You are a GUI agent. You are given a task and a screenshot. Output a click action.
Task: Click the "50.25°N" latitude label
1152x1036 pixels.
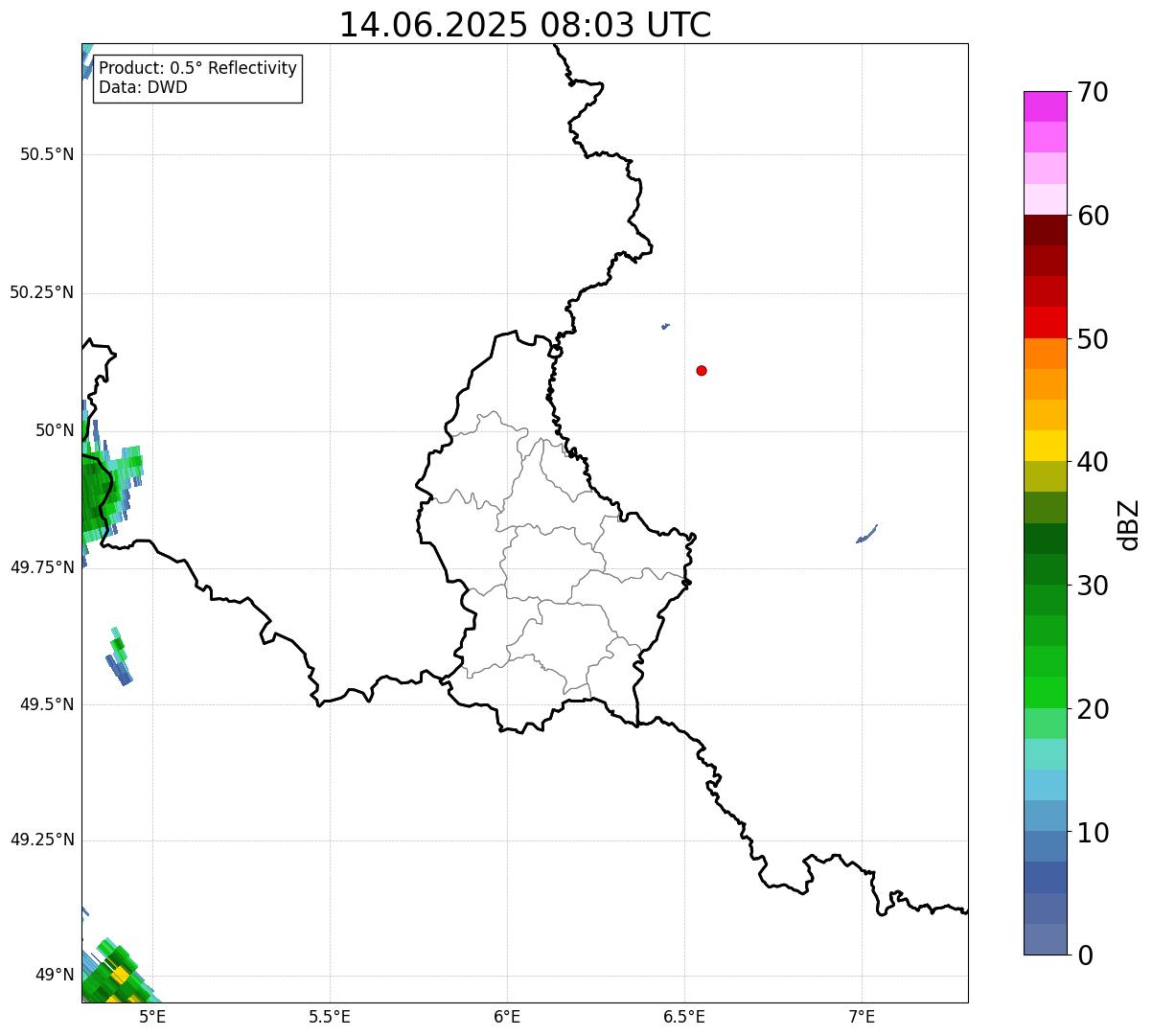pyautogui.click(x=41, y=292)
